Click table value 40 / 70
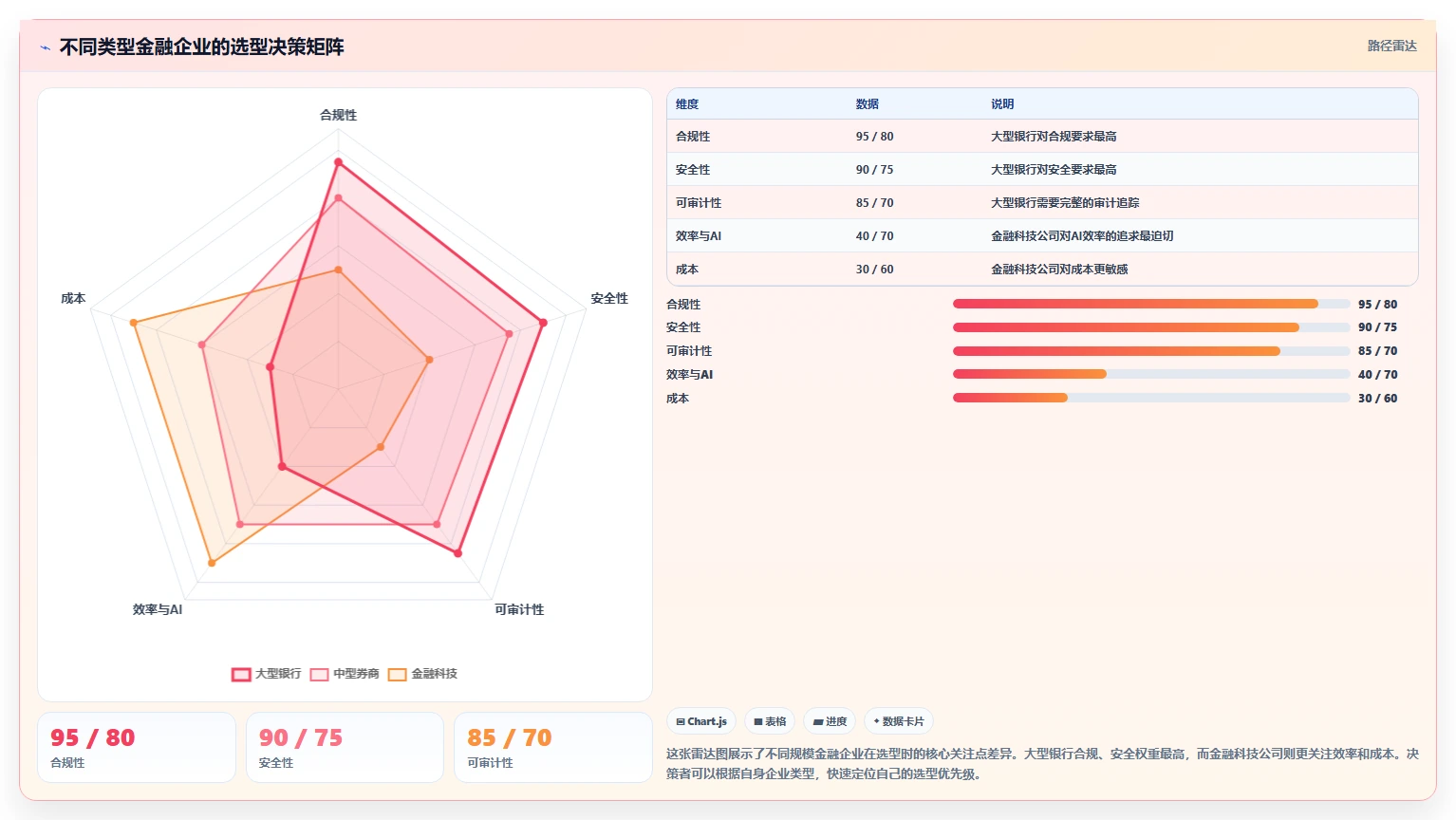 coord(874,236)
